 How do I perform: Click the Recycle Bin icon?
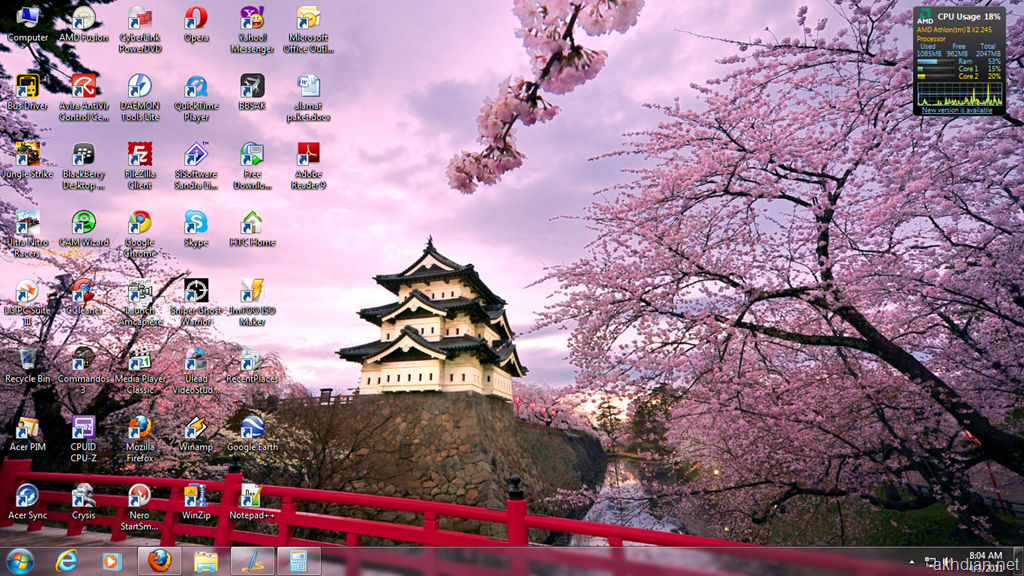click(x=28, y=359)
